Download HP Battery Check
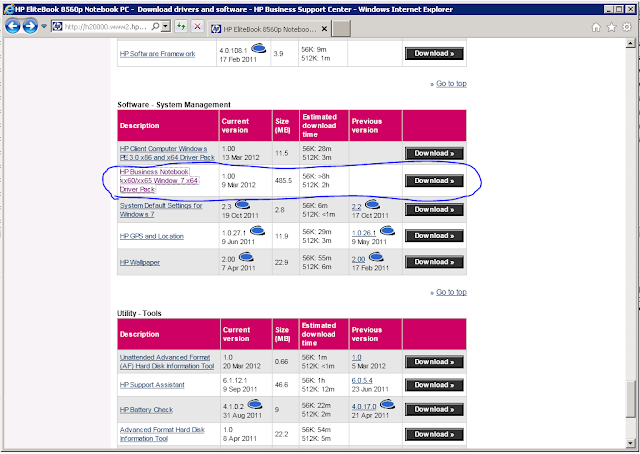Viewport: 640px width, 454px height. pos(434,409)
